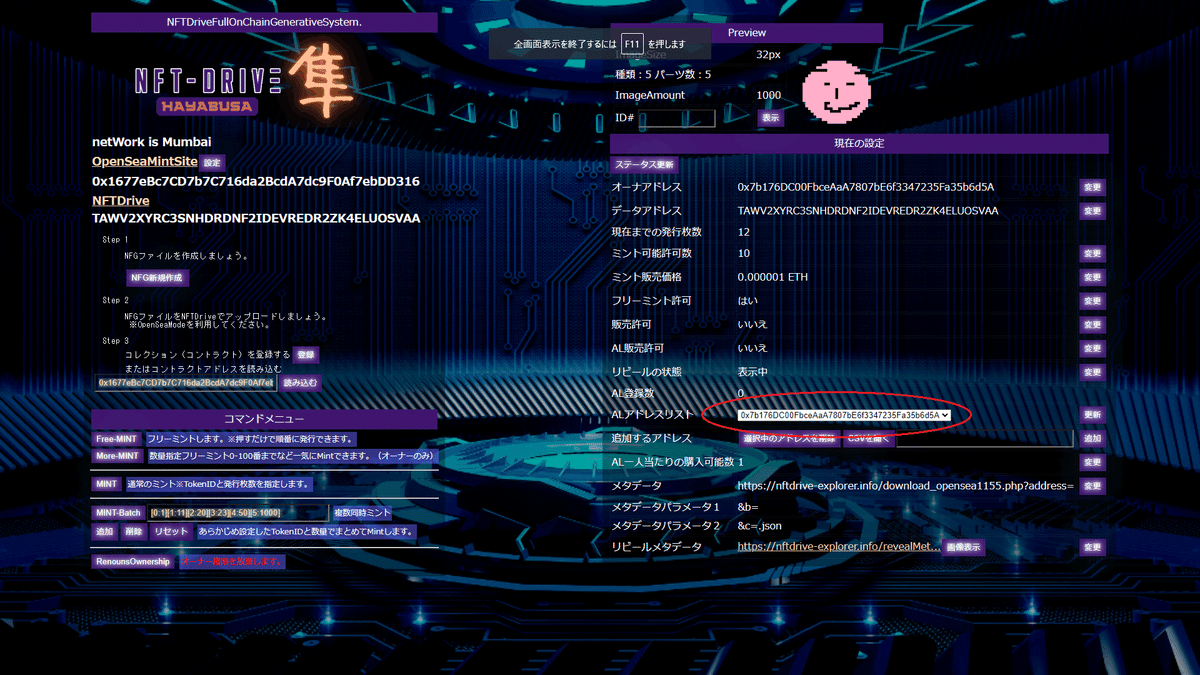The image size is (1200, 675).
Task: Click the metadata URL download_opensea1155.php text
Action: click(905, 486)
